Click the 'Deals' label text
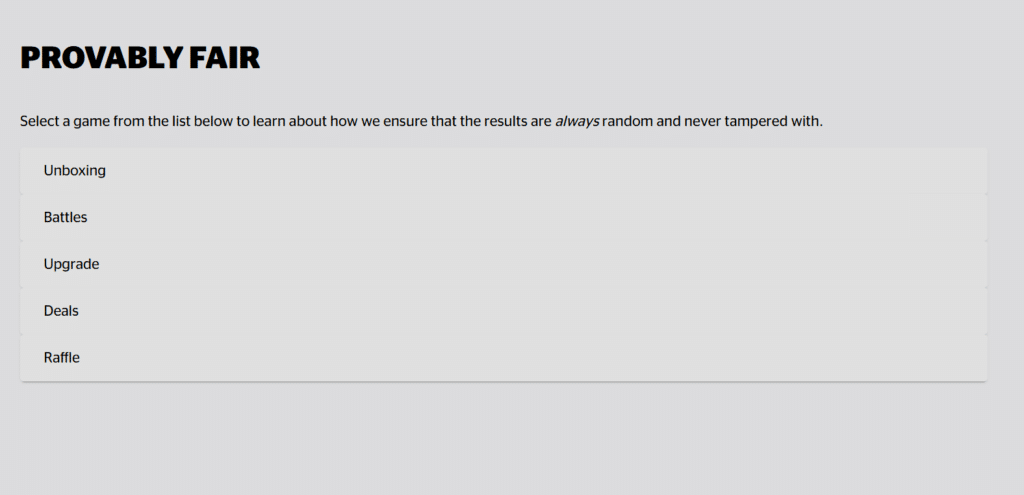1024x495 pixels. pyautogui.click(x=61, y=311)
